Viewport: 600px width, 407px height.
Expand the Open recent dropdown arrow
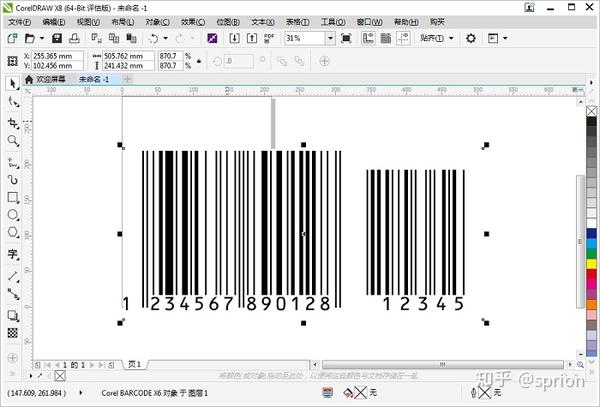(x=42, y=38)
